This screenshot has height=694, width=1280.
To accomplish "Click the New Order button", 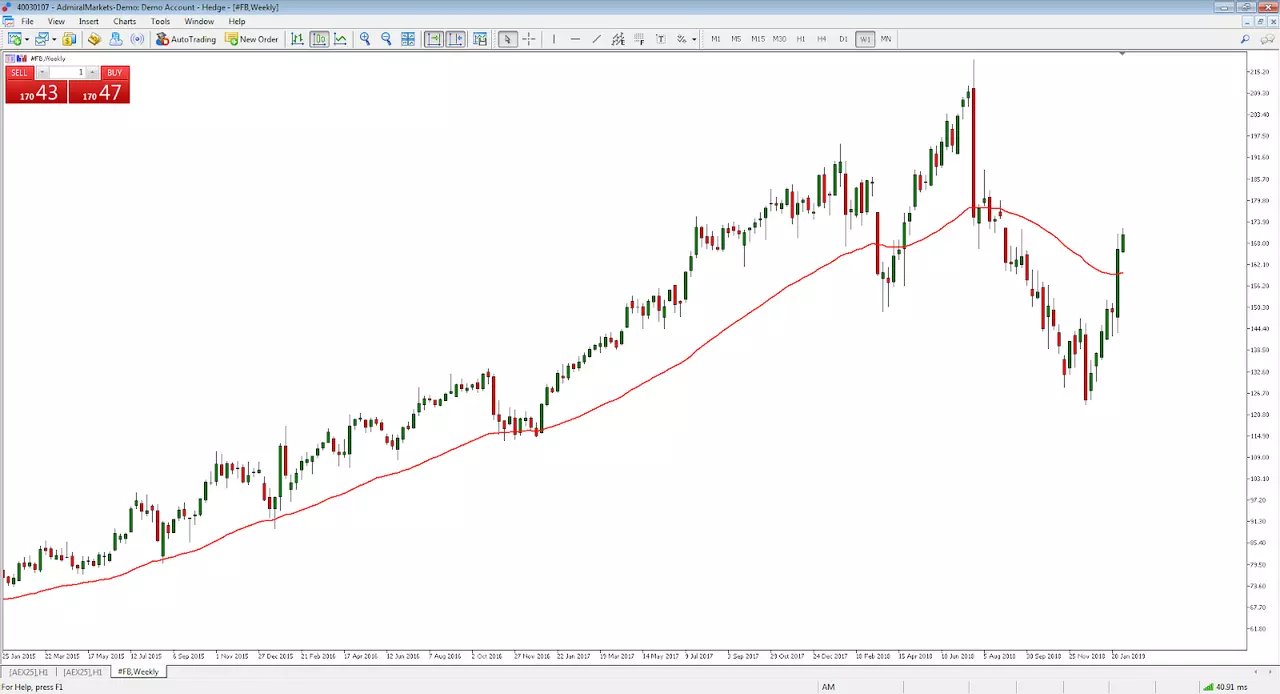I will (x=252, y=39).
